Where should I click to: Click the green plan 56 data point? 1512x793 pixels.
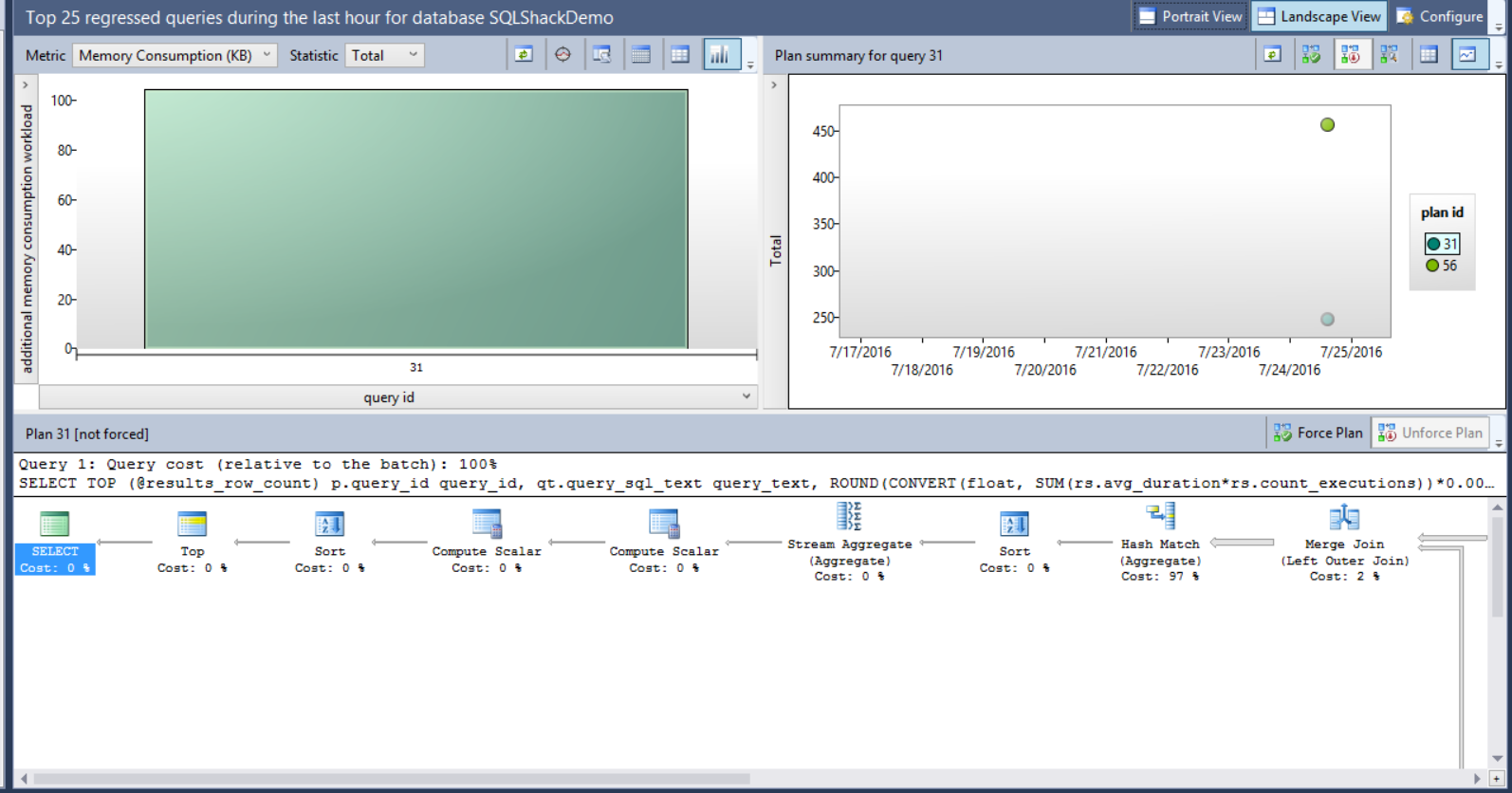[x=1327, y=124]
